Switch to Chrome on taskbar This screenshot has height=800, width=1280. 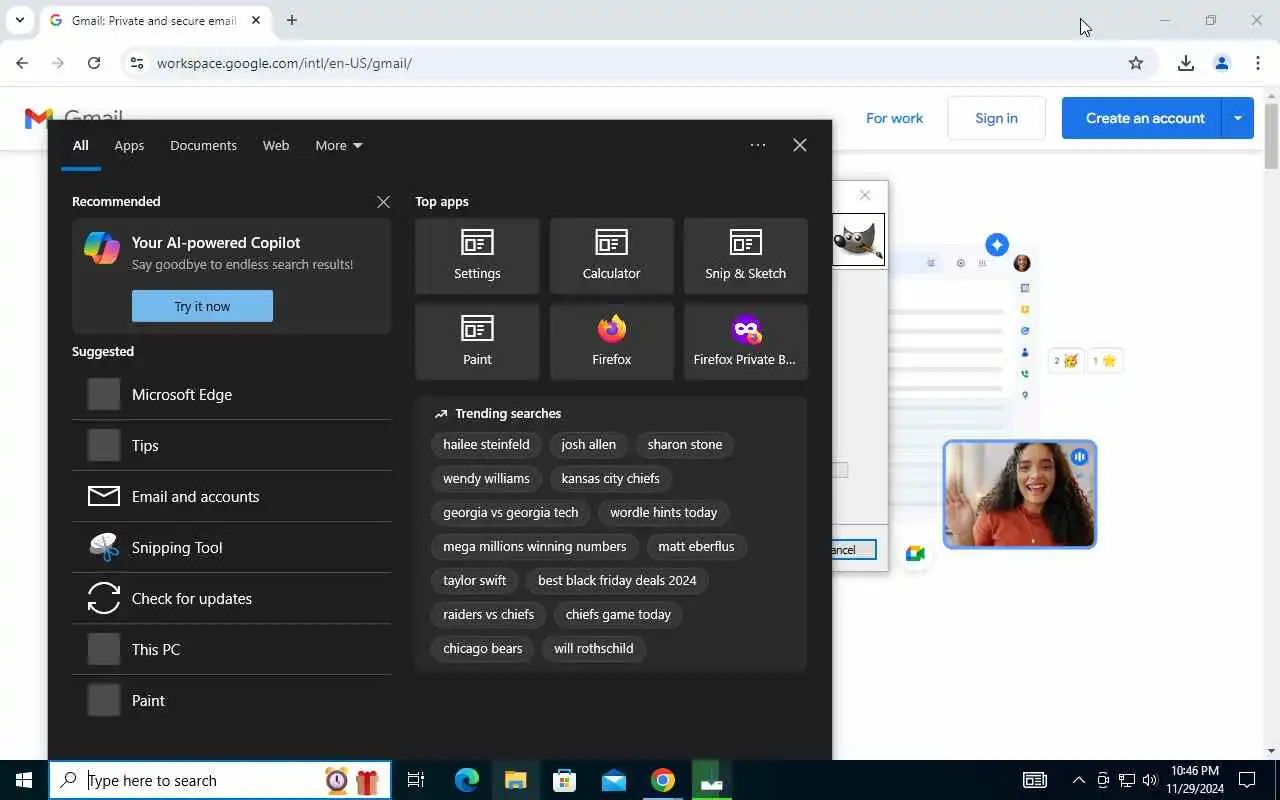[663, 780]
